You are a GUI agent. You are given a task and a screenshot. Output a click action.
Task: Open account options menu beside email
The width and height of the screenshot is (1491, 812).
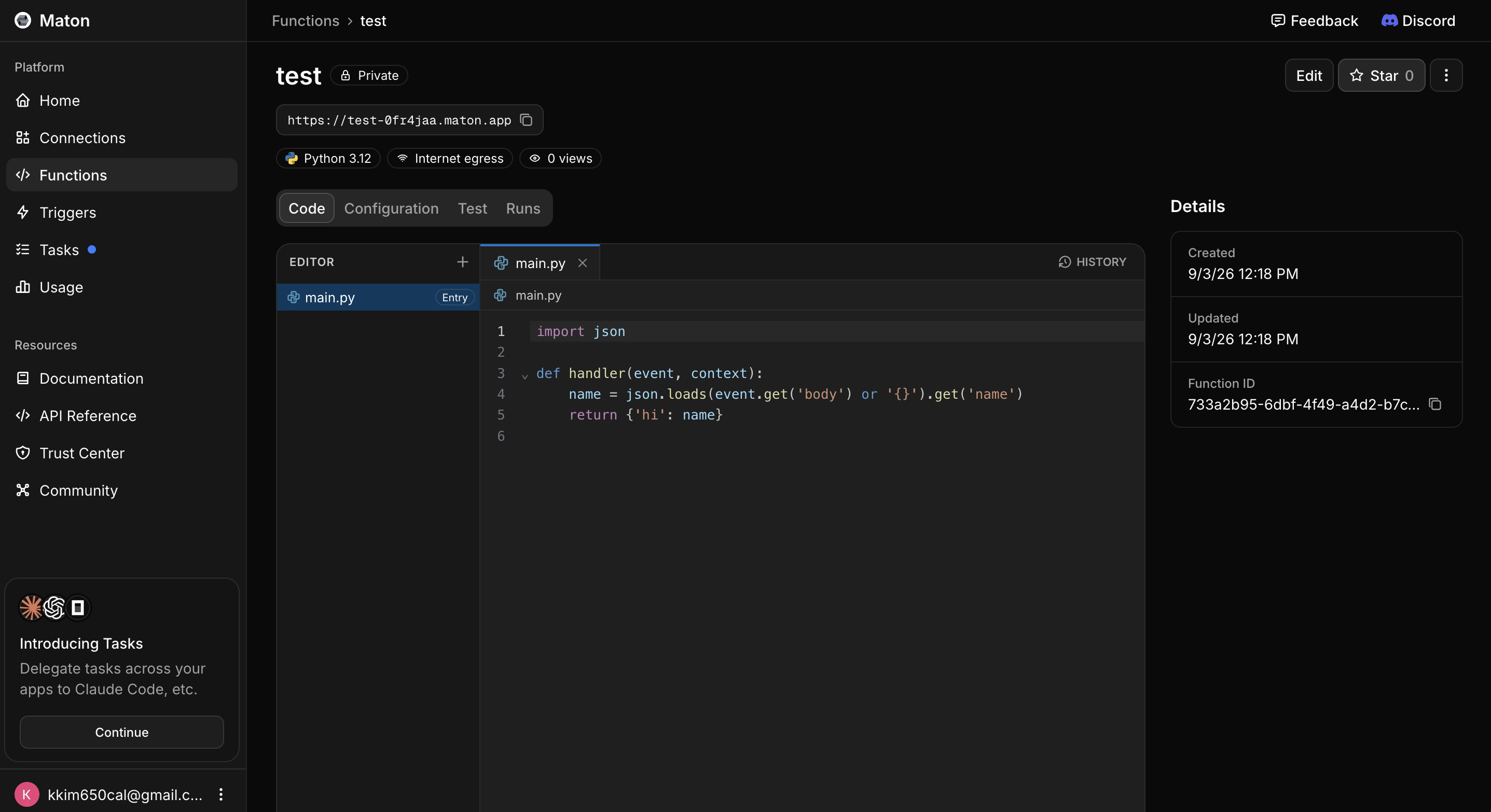pyautogui.click(x=220, y=795)
